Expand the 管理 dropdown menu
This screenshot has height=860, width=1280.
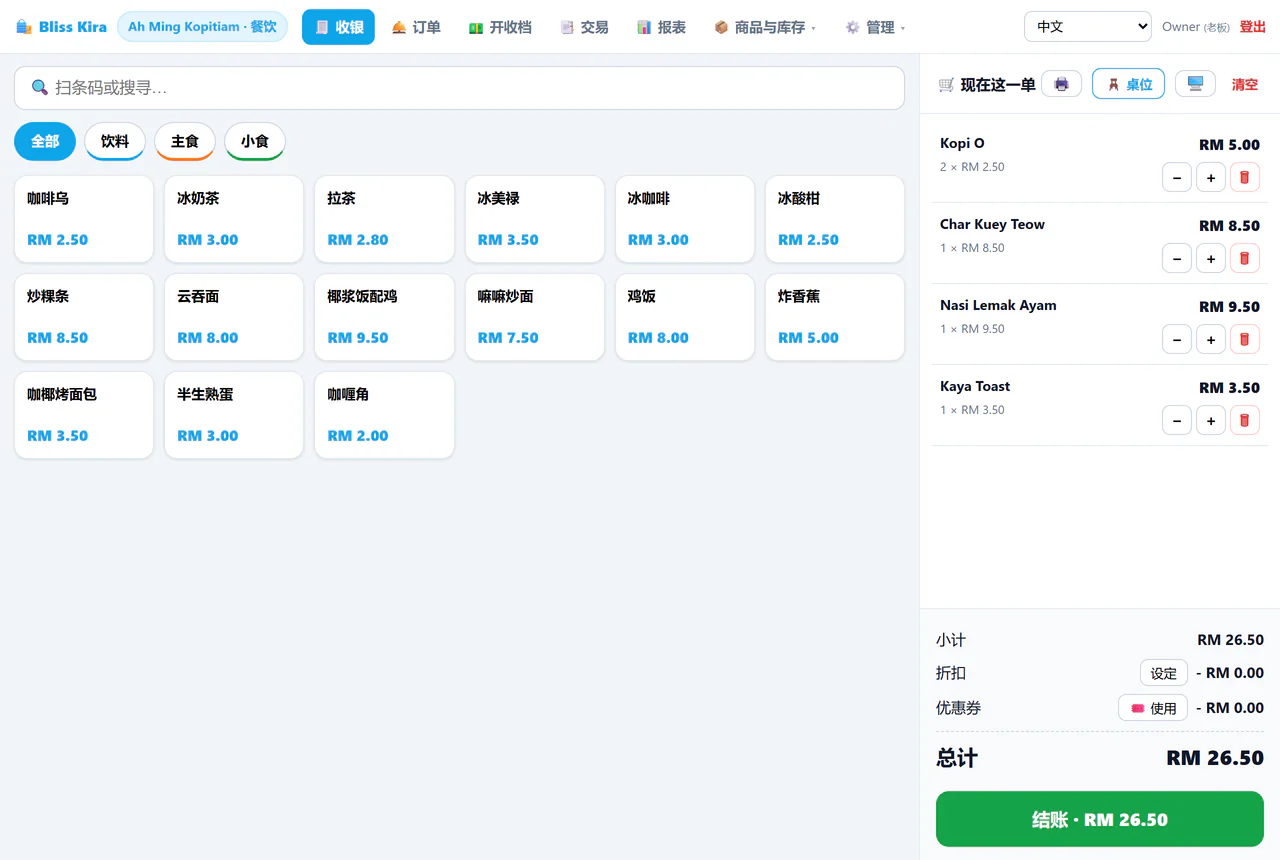pyautogui.click(x=875, y=27)
